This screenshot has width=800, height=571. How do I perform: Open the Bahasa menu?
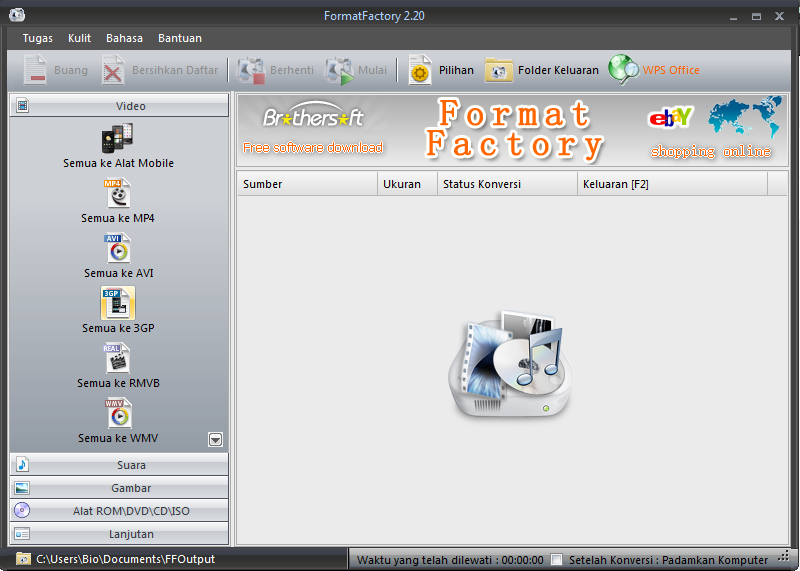click(124, 38)
